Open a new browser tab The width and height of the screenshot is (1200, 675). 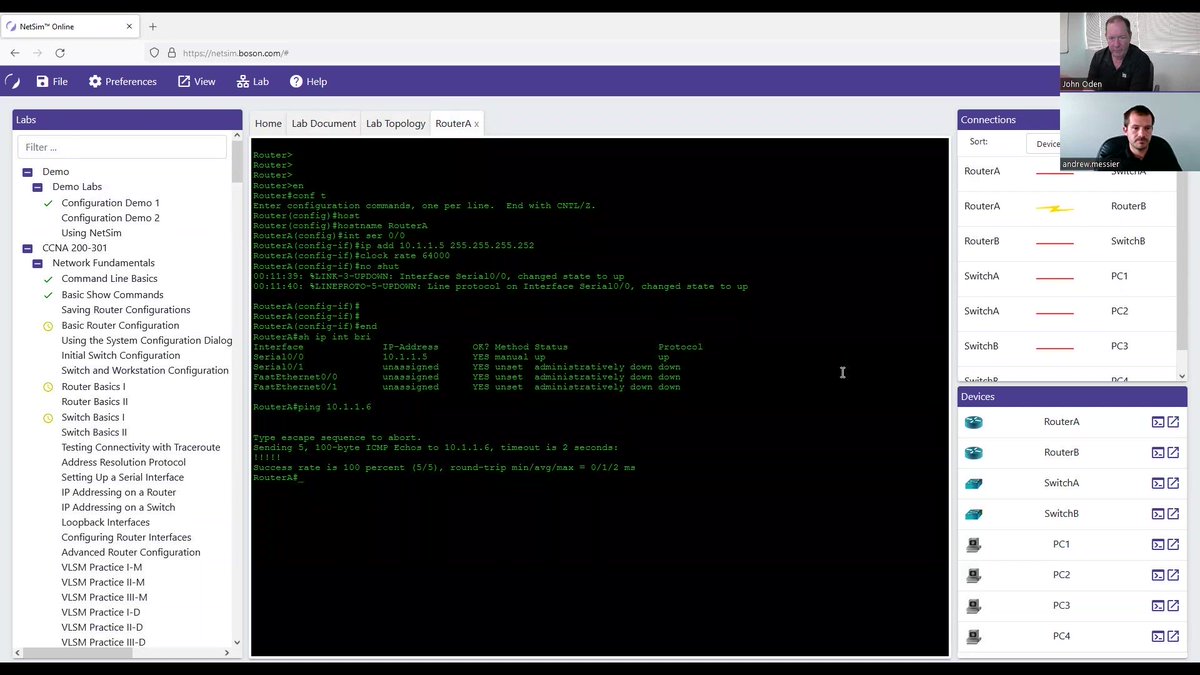(x=153, y=26)
